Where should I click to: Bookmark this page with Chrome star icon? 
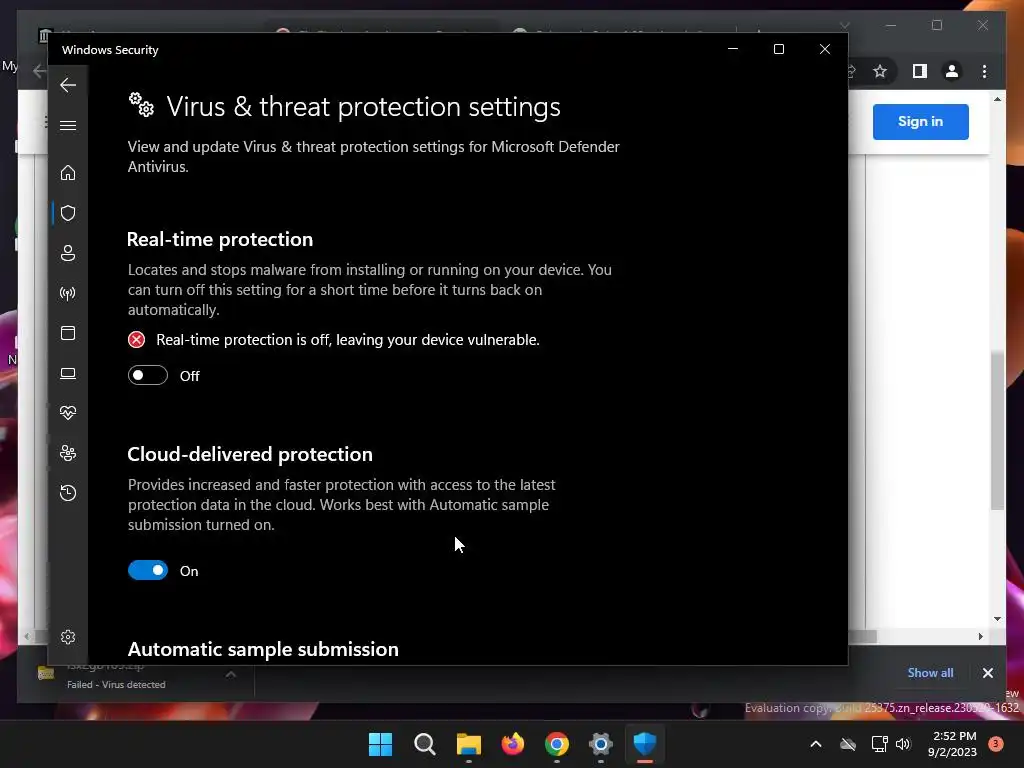880,71
